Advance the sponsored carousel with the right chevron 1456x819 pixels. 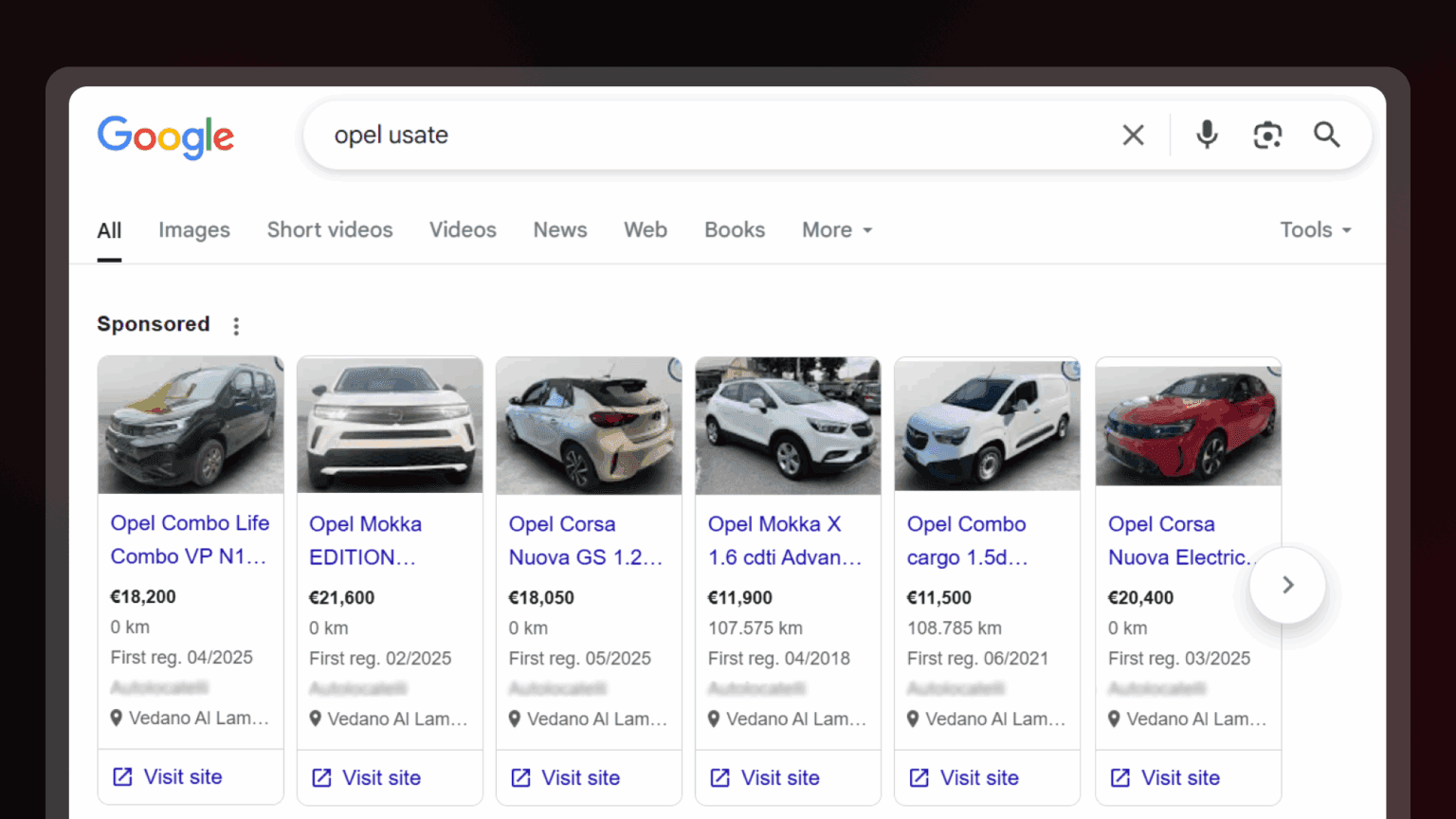[1286, 585]
